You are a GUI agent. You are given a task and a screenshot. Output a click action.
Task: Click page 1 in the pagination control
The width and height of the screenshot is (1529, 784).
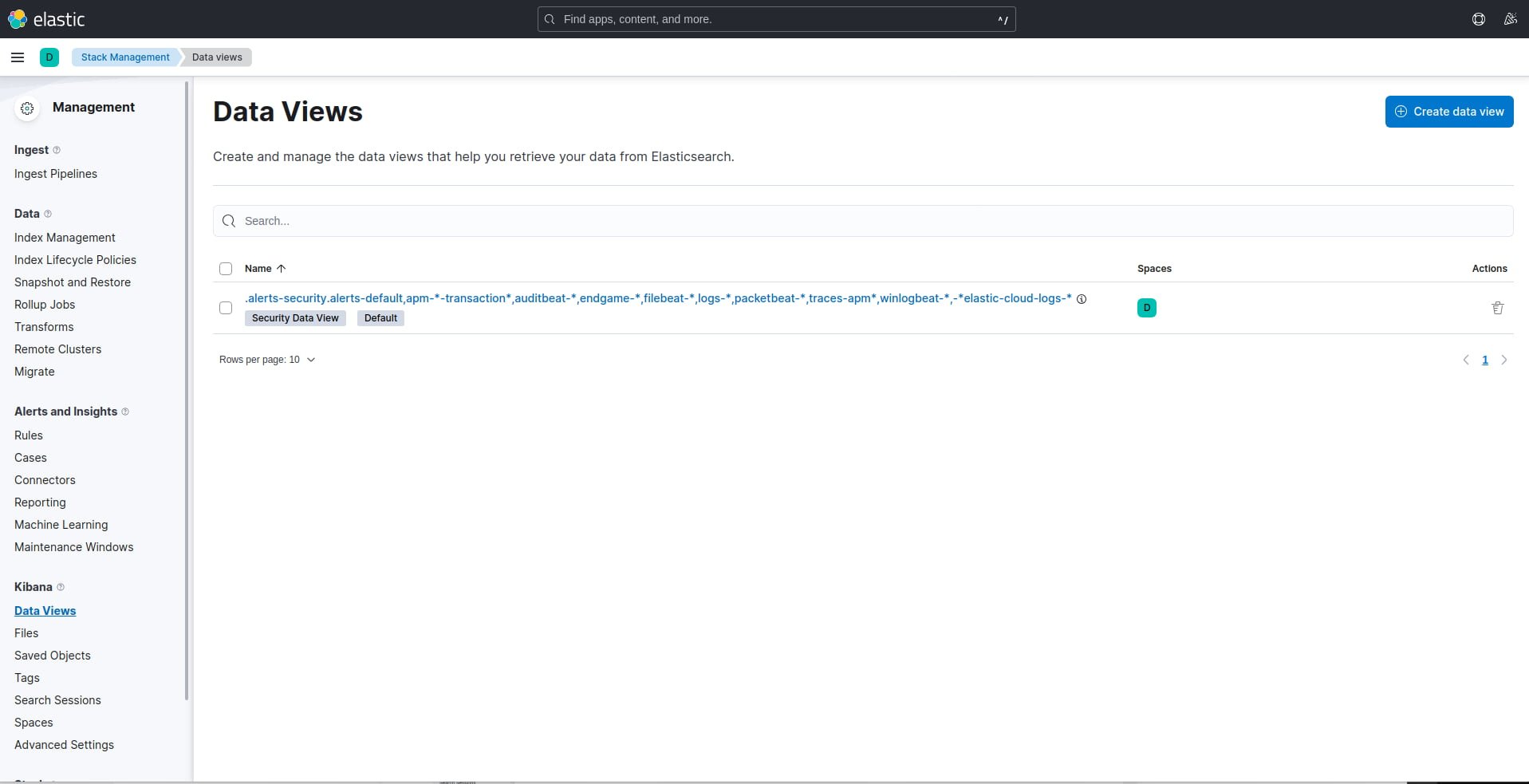pyautogui.click(x=1485, y=360)
